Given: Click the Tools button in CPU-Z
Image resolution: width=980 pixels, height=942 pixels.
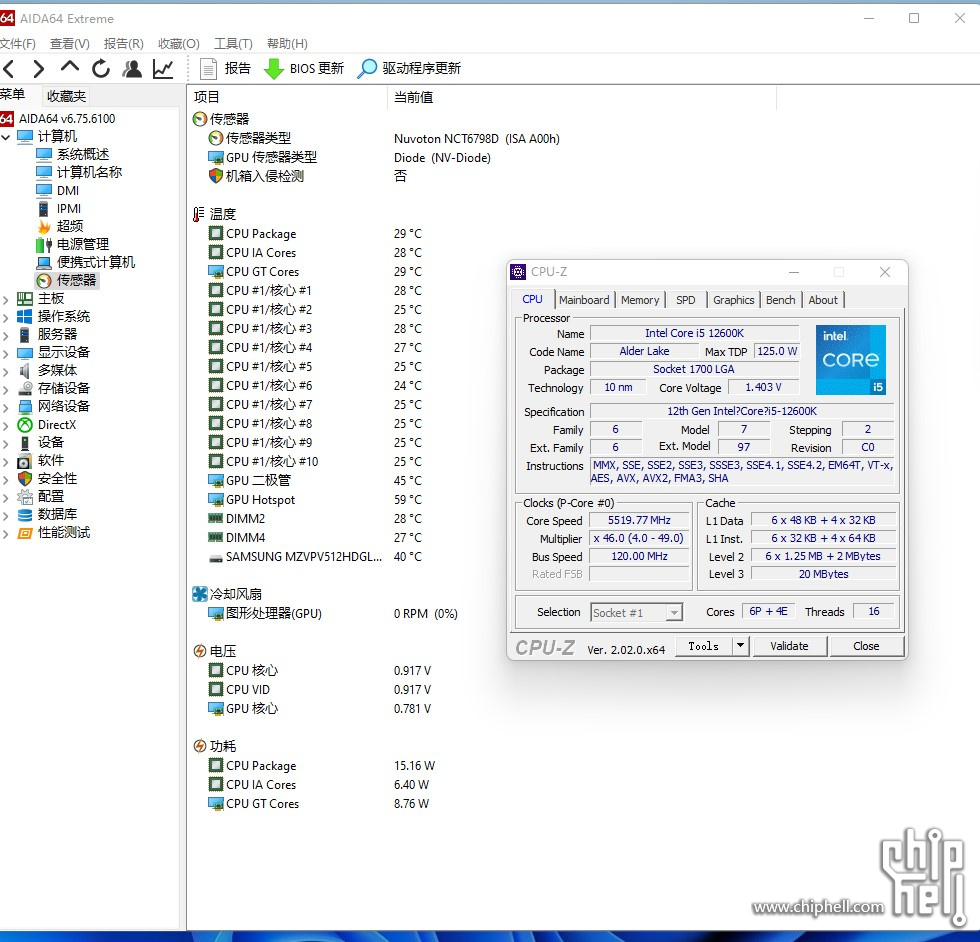Looking at the screenshot, I should click(703, 646).
